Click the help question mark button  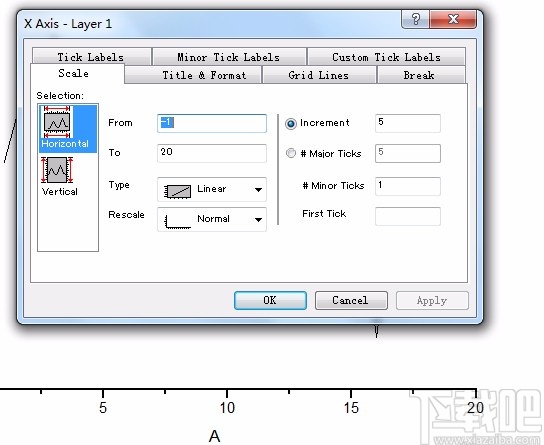coord(415,19)
